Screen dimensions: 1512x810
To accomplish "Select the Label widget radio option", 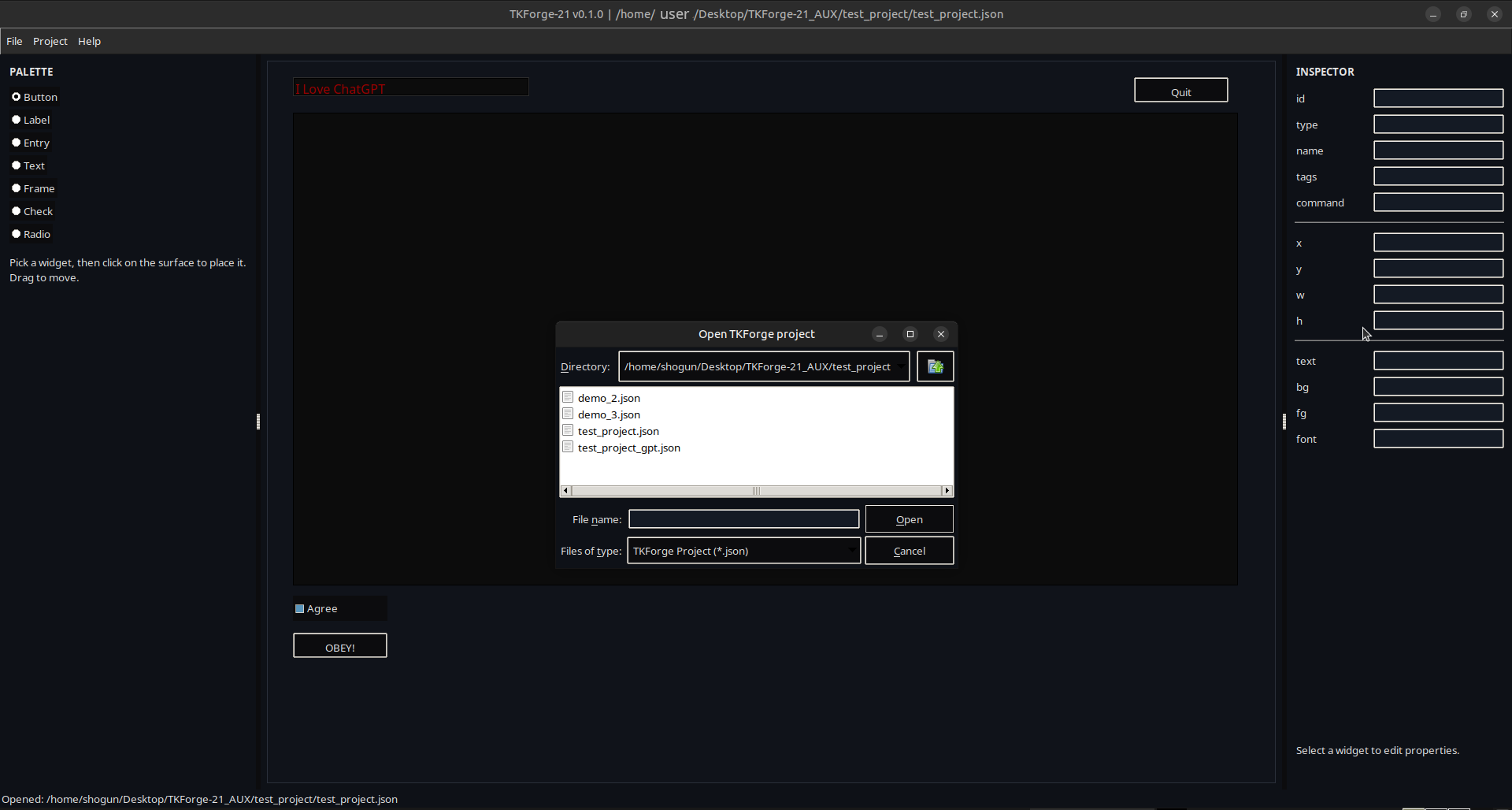I will point(17,120).
